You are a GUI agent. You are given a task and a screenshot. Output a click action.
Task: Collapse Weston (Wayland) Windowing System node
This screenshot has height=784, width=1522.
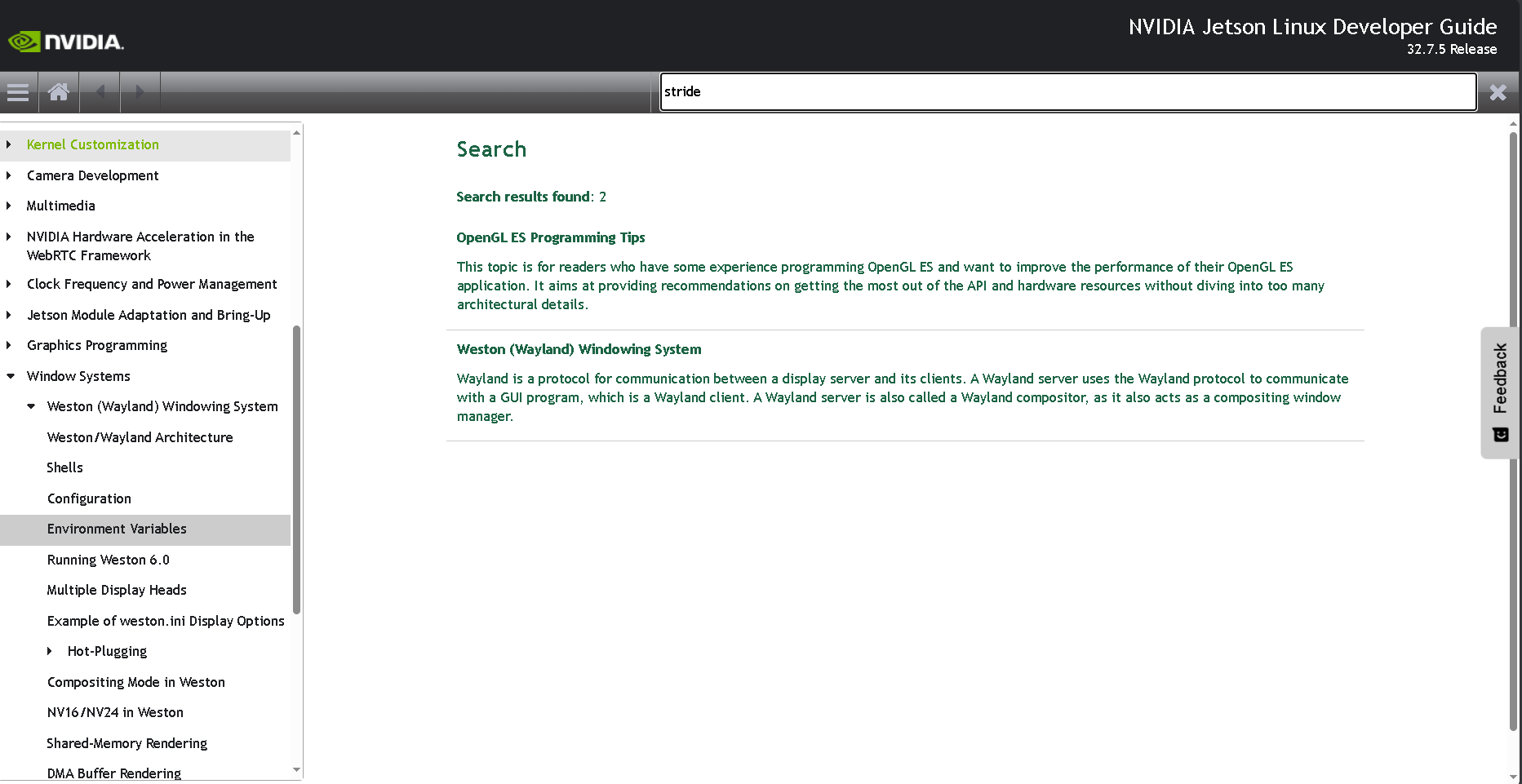(31, 406)
